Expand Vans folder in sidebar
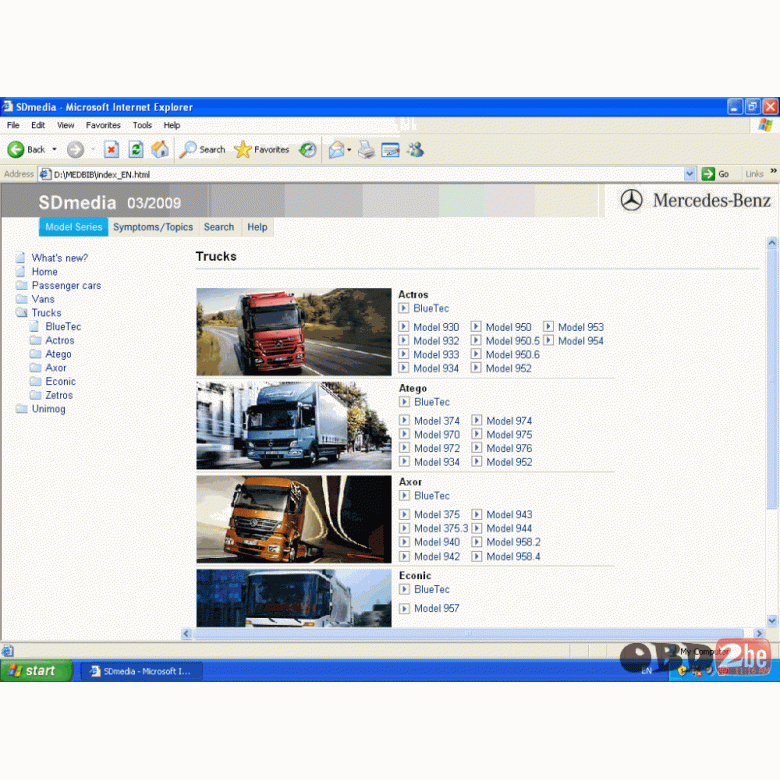Image resolution: width=780 pixels, height=780 pixels. tap(43, 299)
